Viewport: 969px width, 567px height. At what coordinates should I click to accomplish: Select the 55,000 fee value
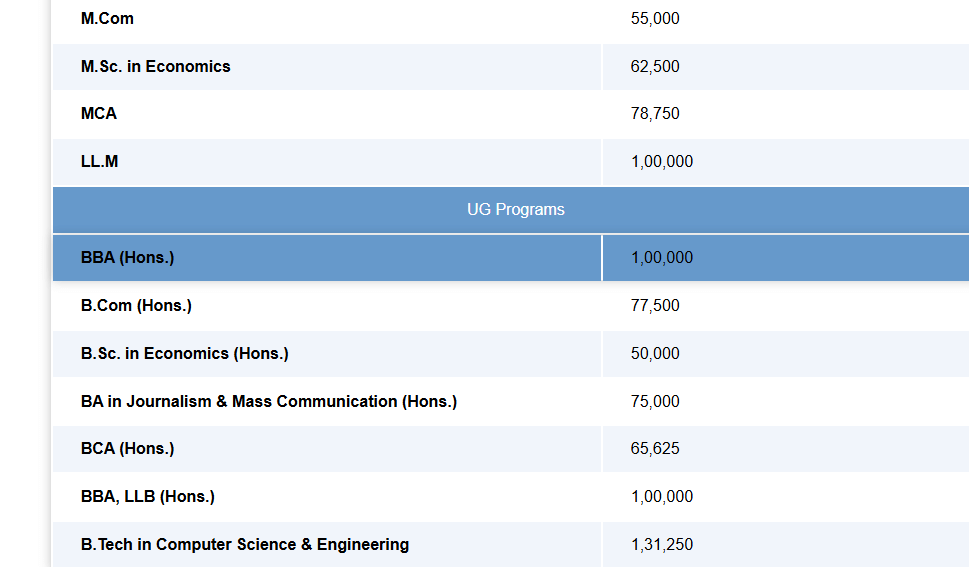tap(655, 19)
